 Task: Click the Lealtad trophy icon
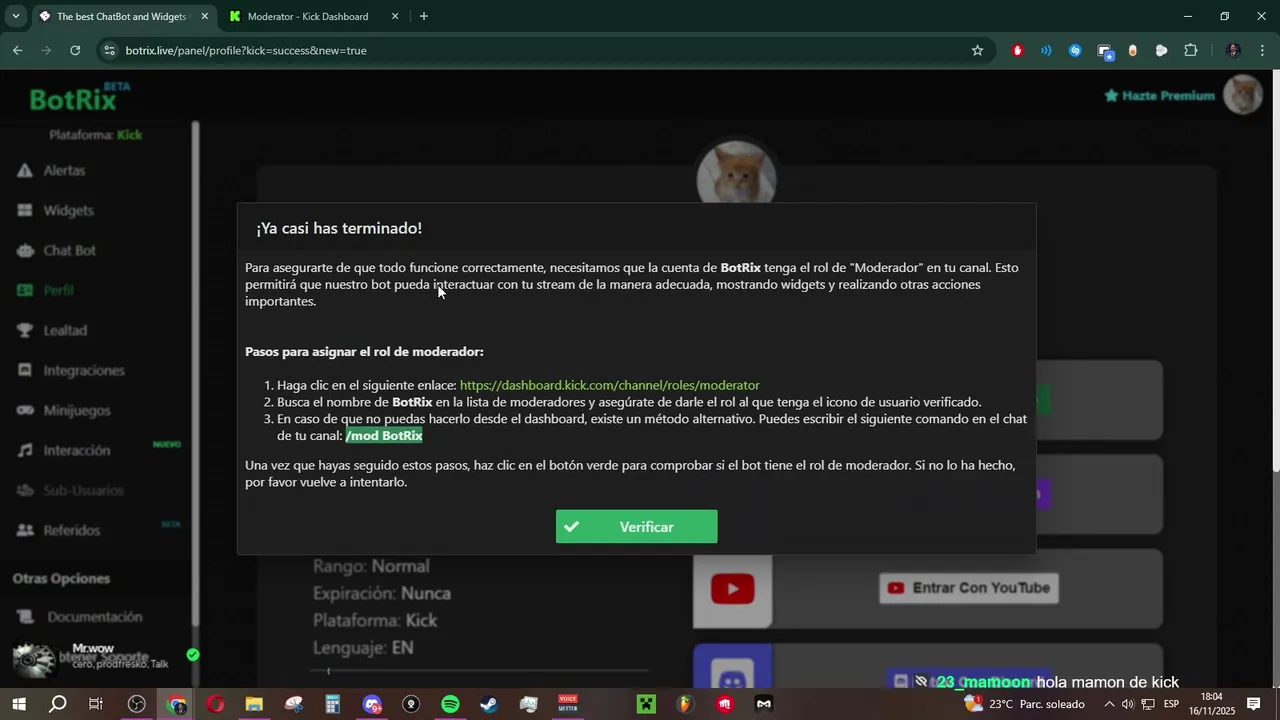coord(25,331)
